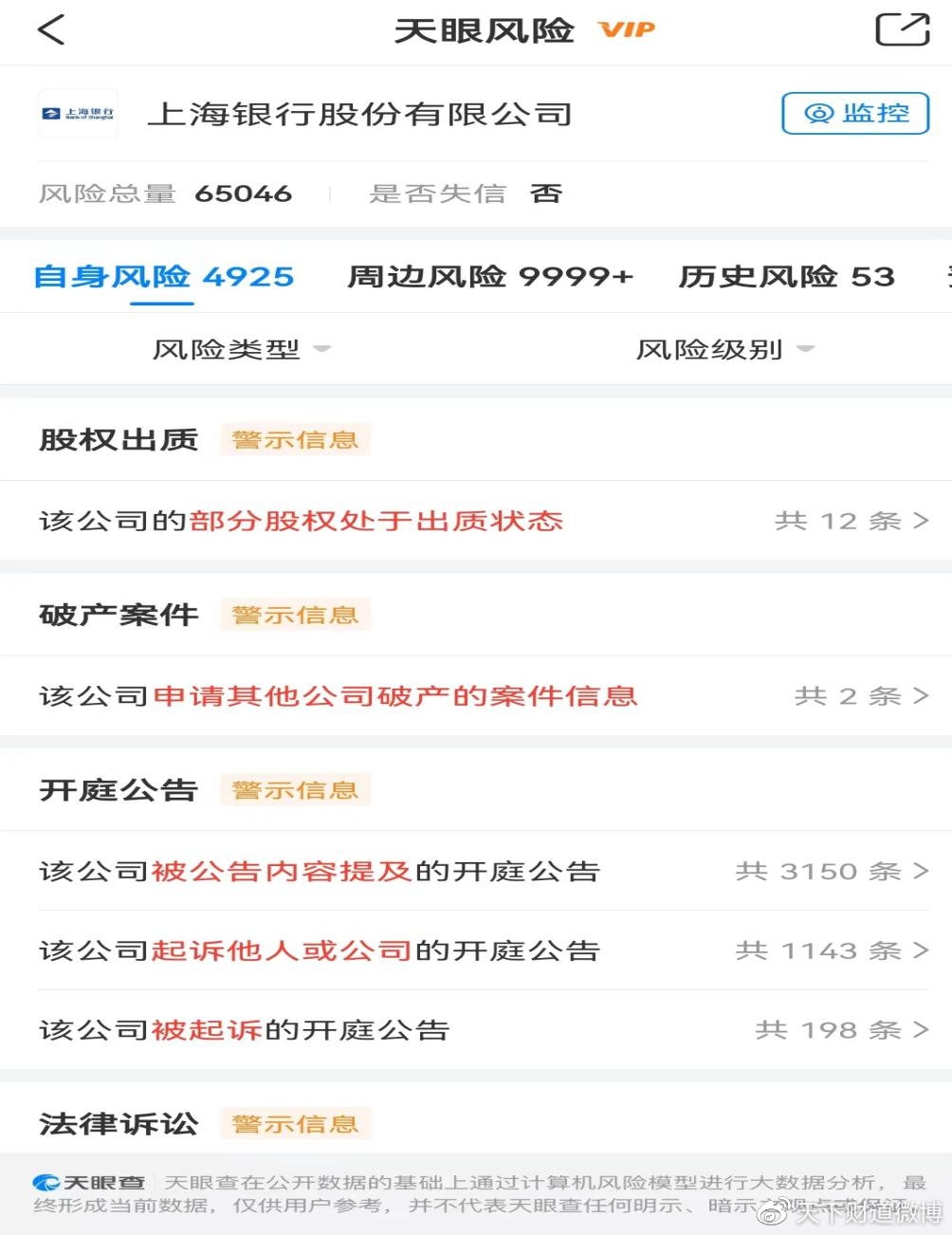
Task: Tap the share icon at top right
Action: point(901,29)
